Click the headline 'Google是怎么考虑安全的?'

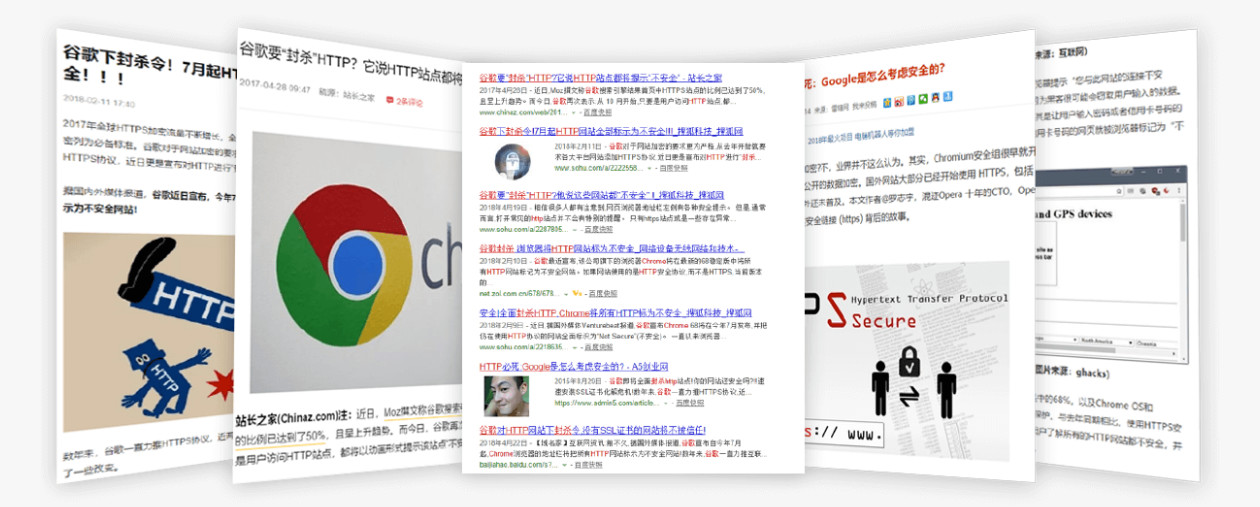(x=883, y=75)
